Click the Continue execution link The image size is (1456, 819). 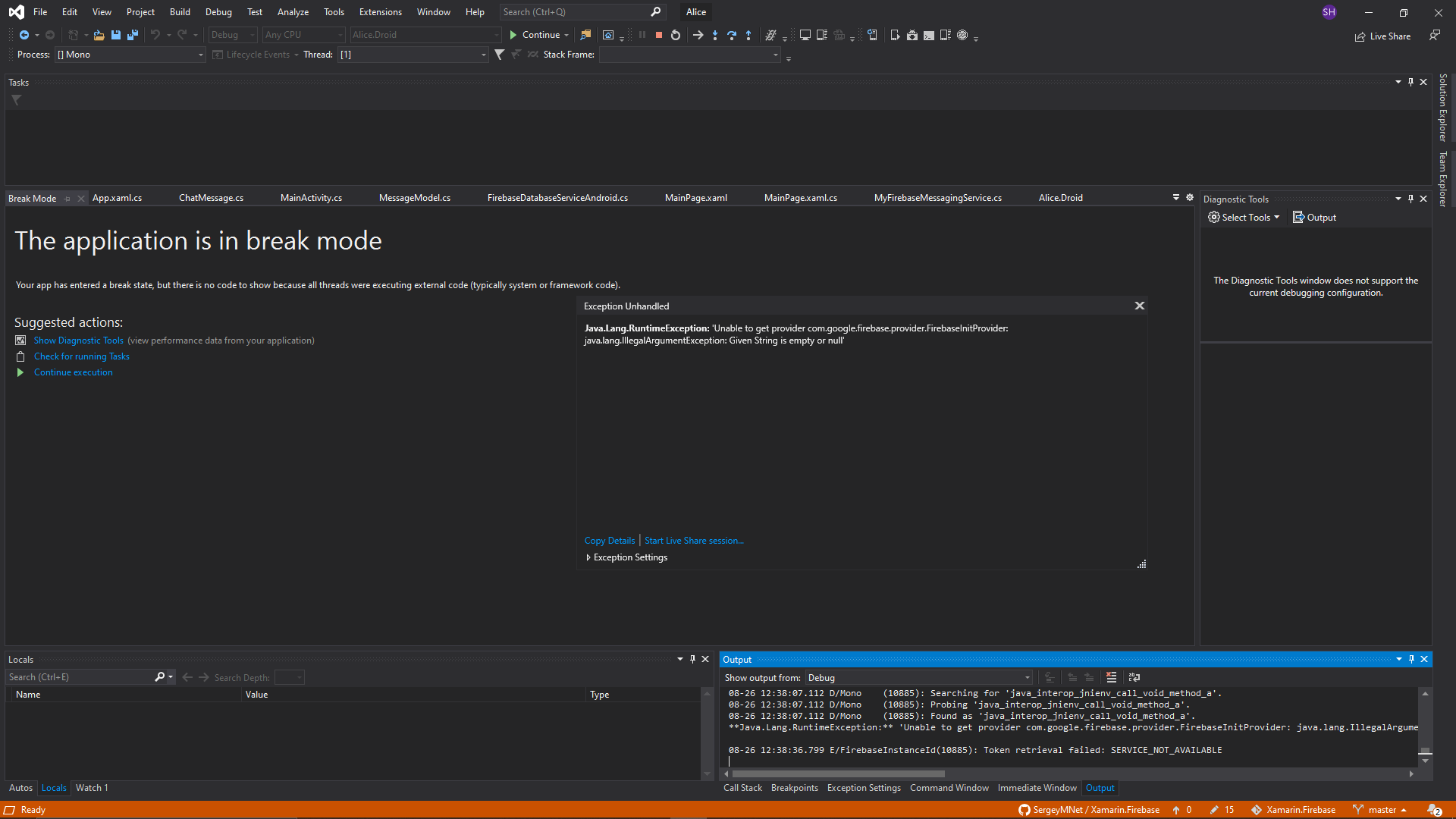(73, 372)
